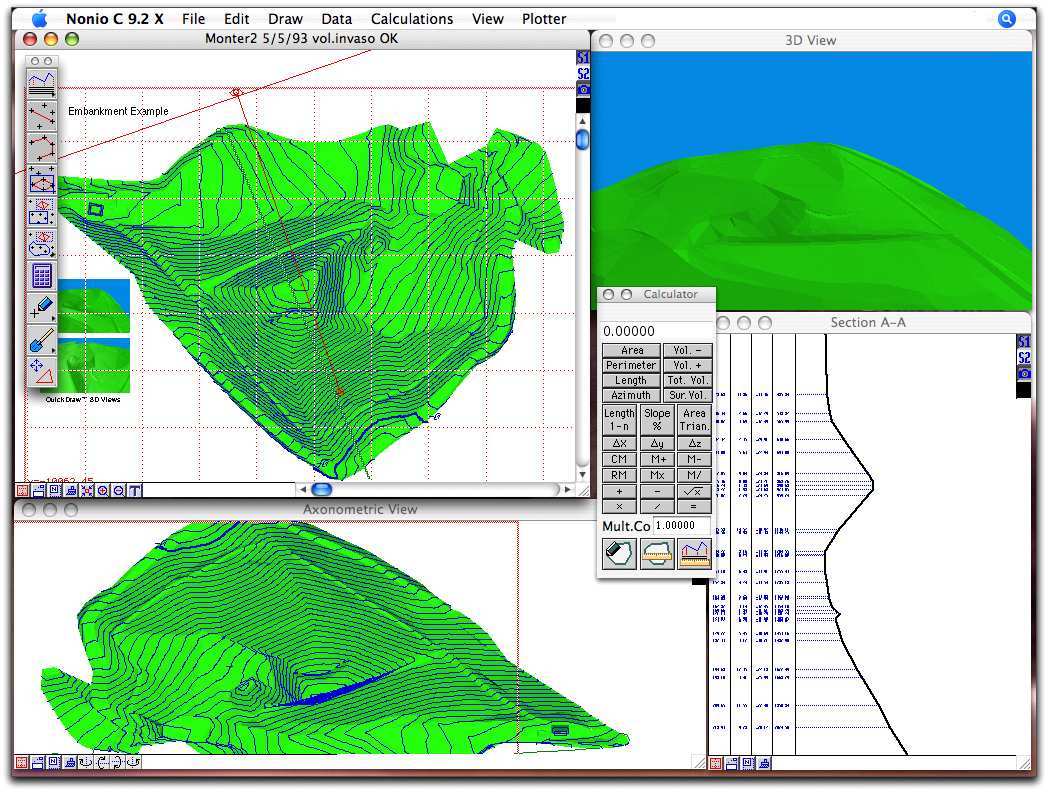
Task: Open the Apple menu
Action: pyautogui.click(x=40, y=19)
